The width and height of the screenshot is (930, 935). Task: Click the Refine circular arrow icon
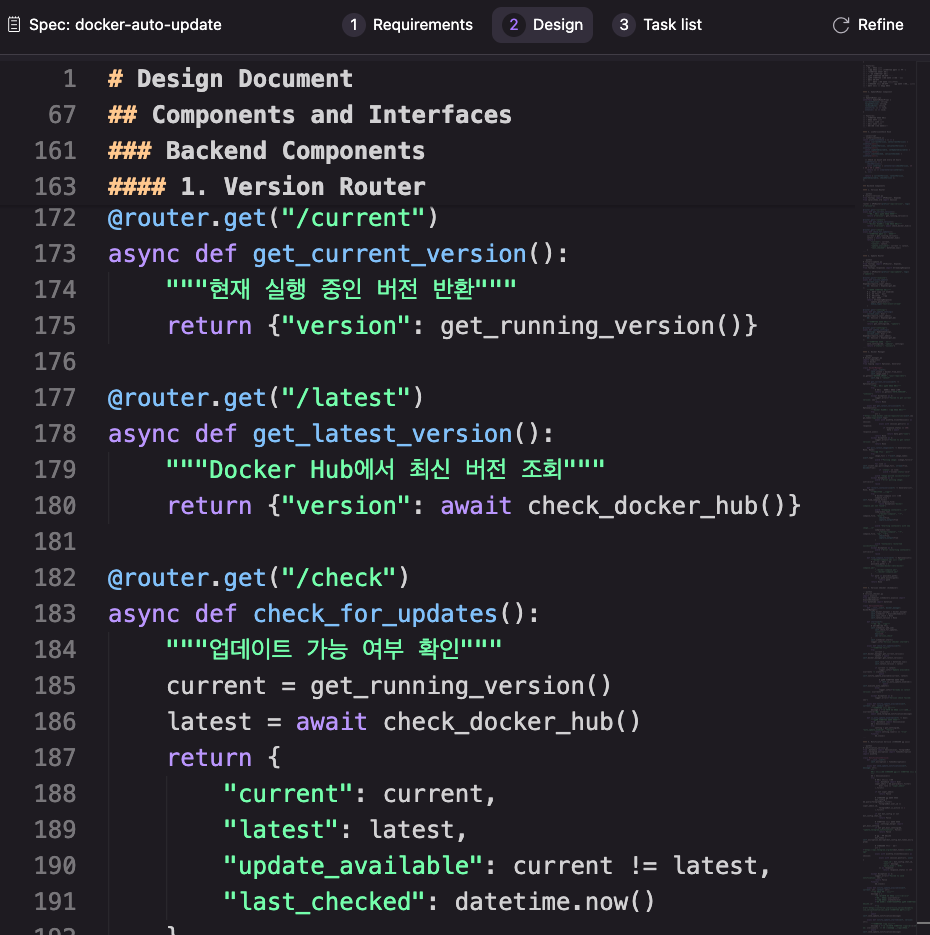841,25
